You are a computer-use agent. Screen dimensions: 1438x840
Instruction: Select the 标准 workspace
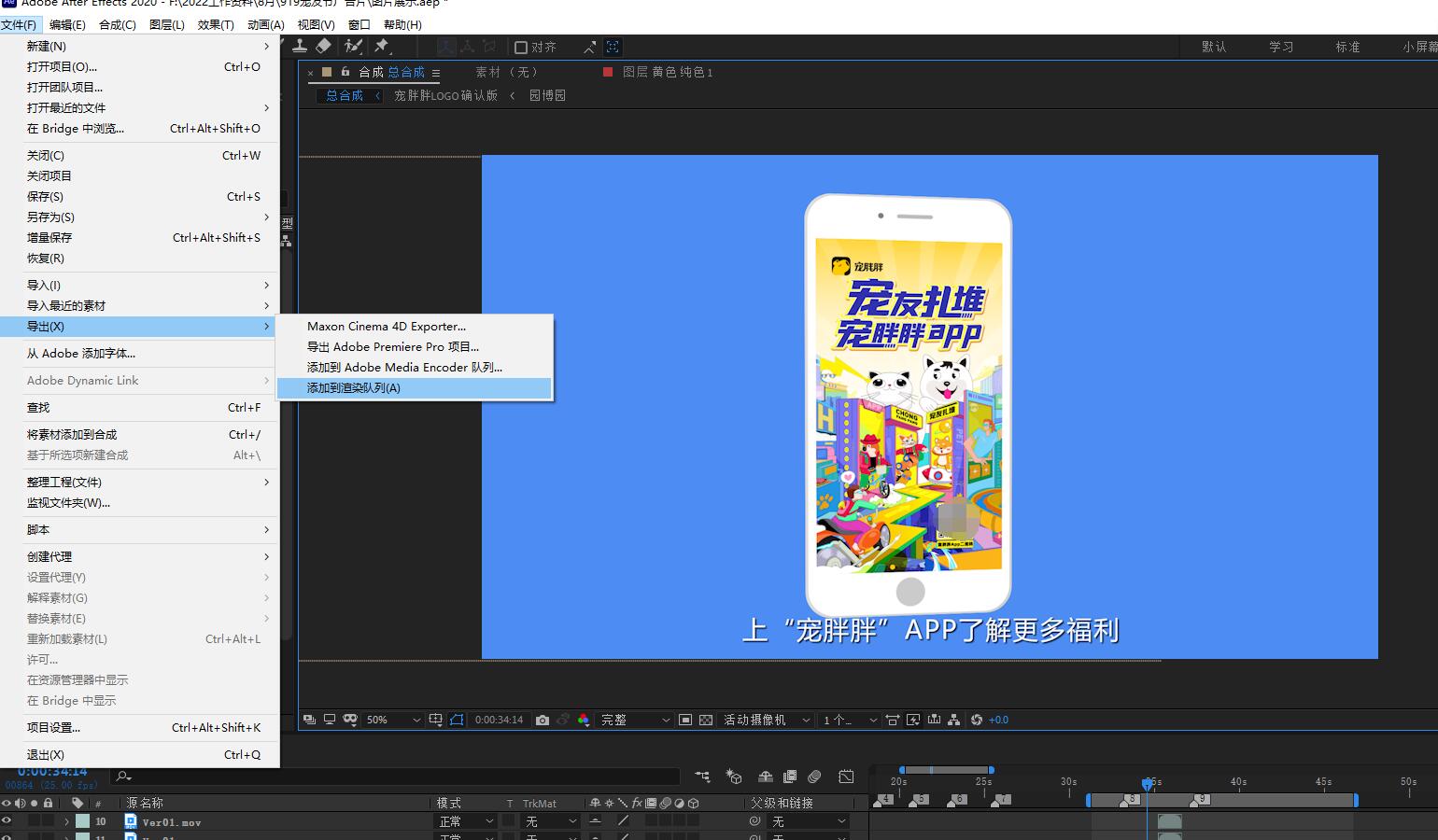click(1347, 47)
